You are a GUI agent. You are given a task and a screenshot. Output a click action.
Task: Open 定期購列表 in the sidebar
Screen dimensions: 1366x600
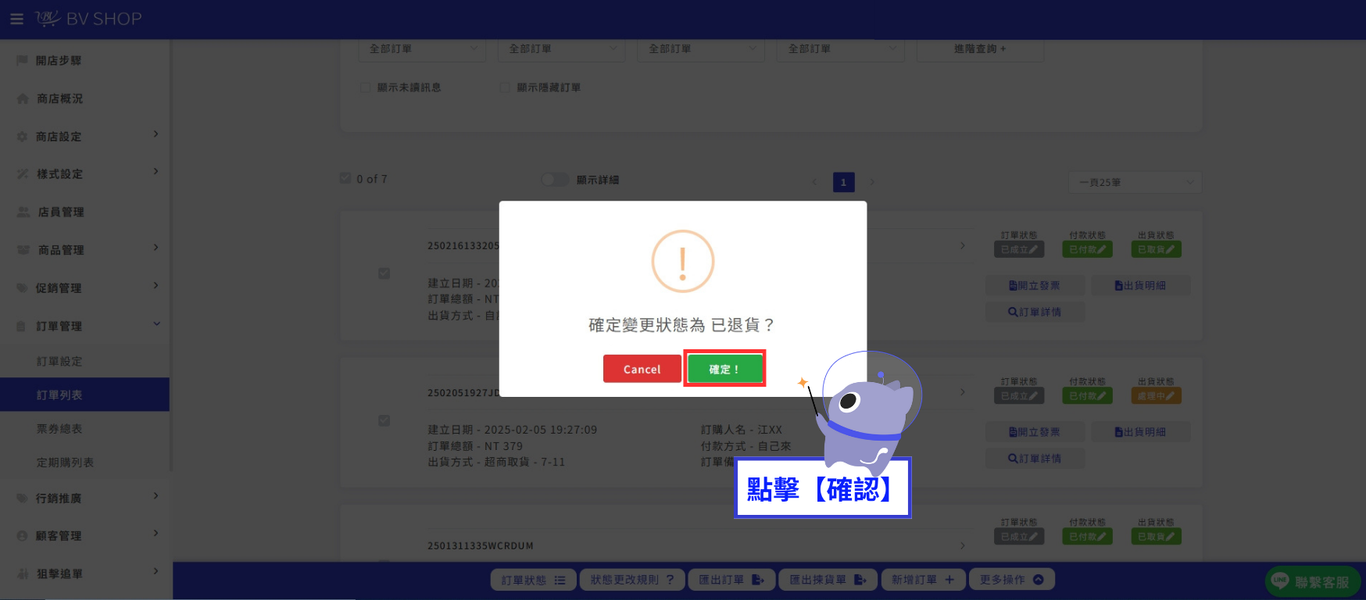point(85,463)
